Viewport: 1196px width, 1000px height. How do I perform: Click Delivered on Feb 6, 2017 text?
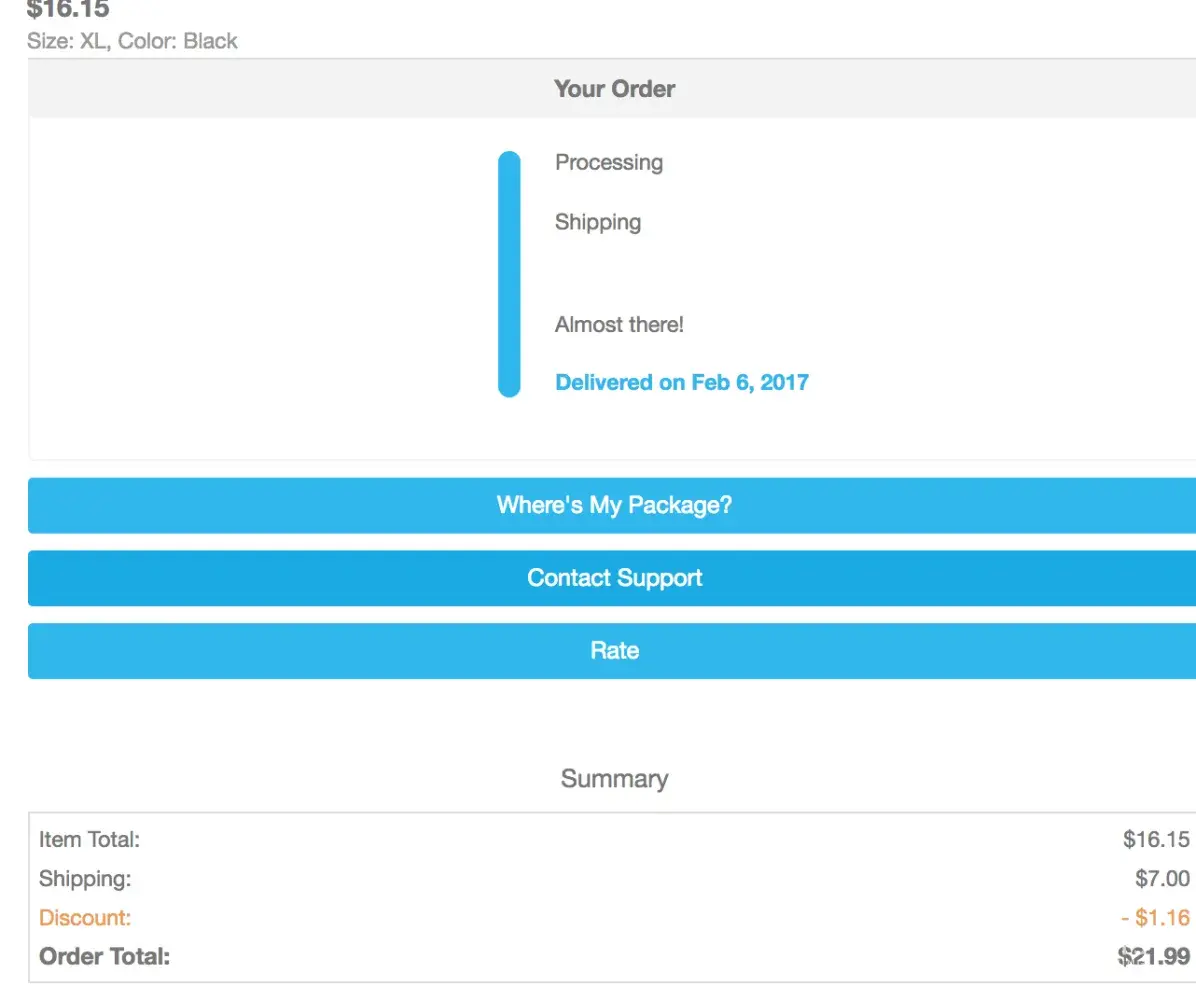point(681,382)
